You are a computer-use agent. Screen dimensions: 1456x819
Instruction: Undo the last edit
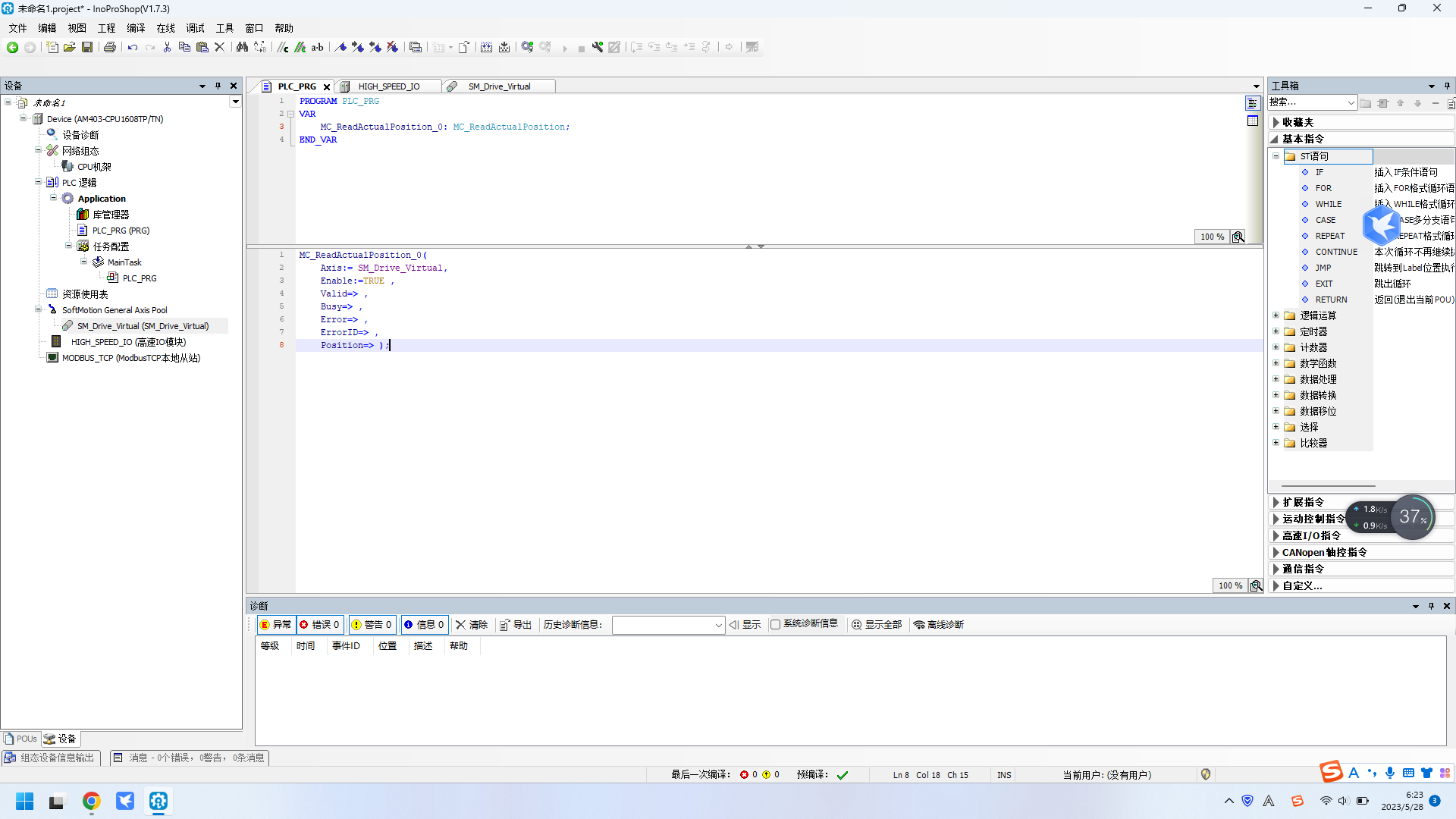coord(133,47)
